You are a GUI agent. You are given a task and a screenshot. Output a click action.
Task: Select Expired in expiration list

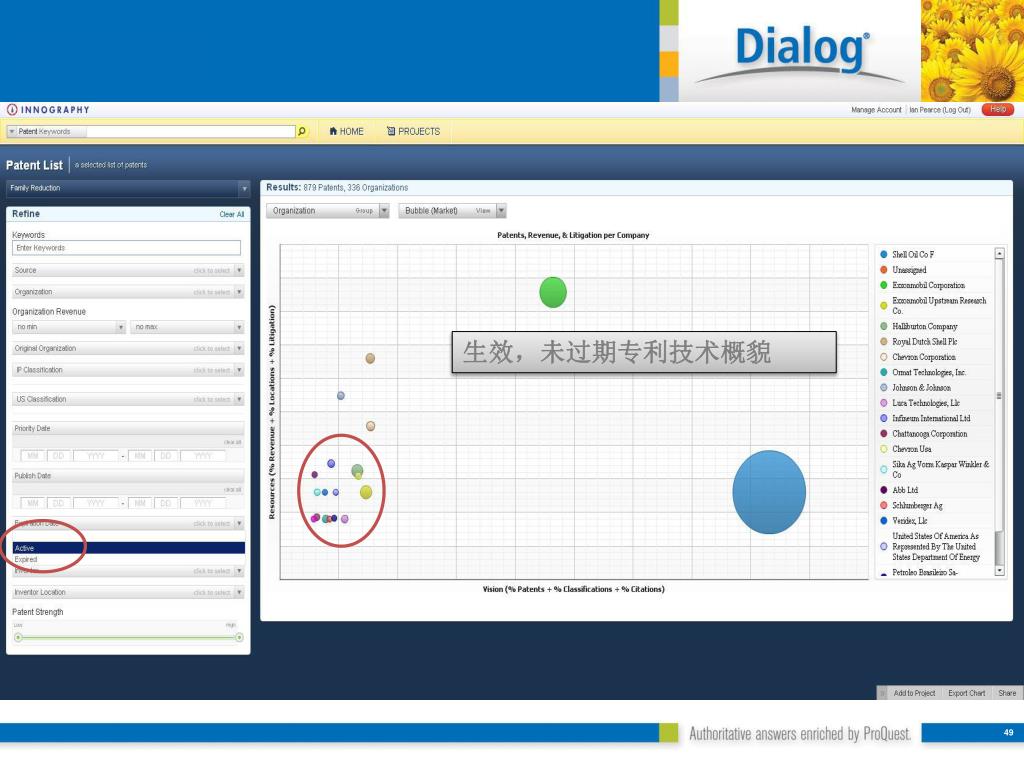(x=128, y=560)
